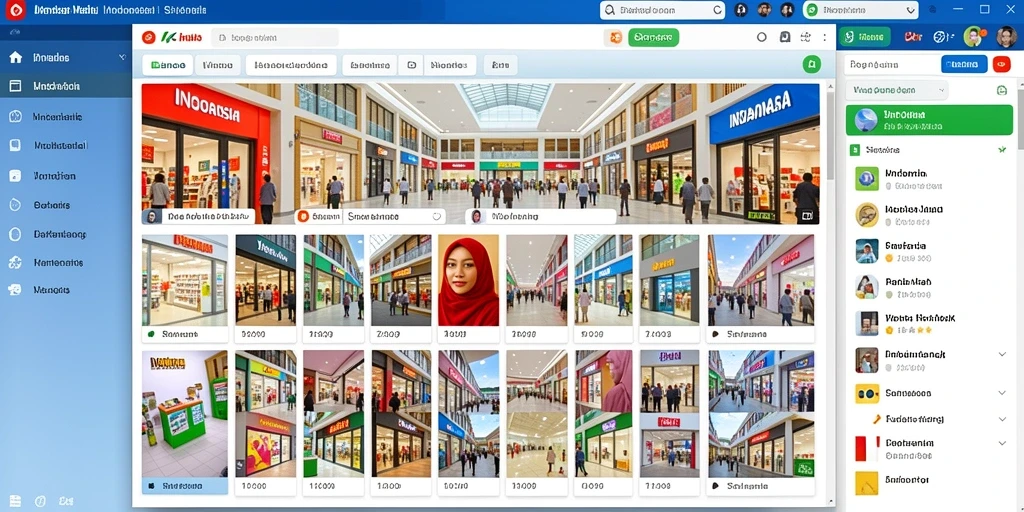The image size is (1024, 512).
Task: Click the reload arrow inside the title bar search box
Action: 717,10
